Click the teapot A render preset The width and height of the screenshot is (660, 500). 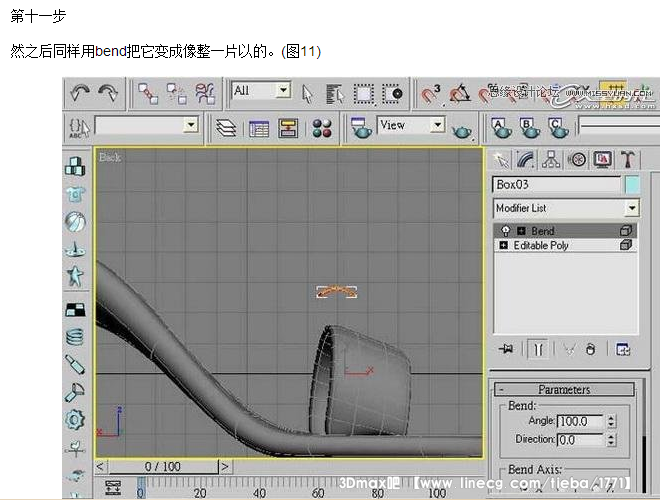(501, 128)
